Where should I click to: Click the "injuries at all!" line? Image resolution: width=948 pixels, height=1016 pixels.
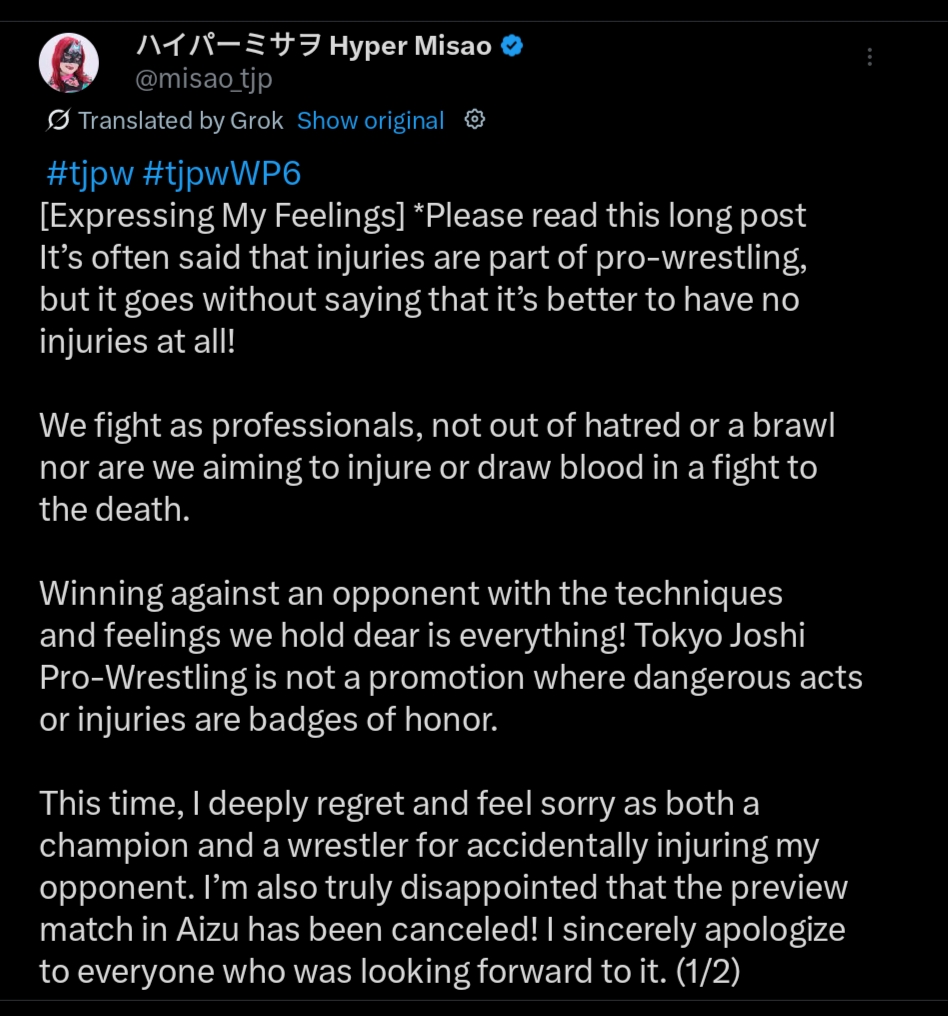(139, 342)
